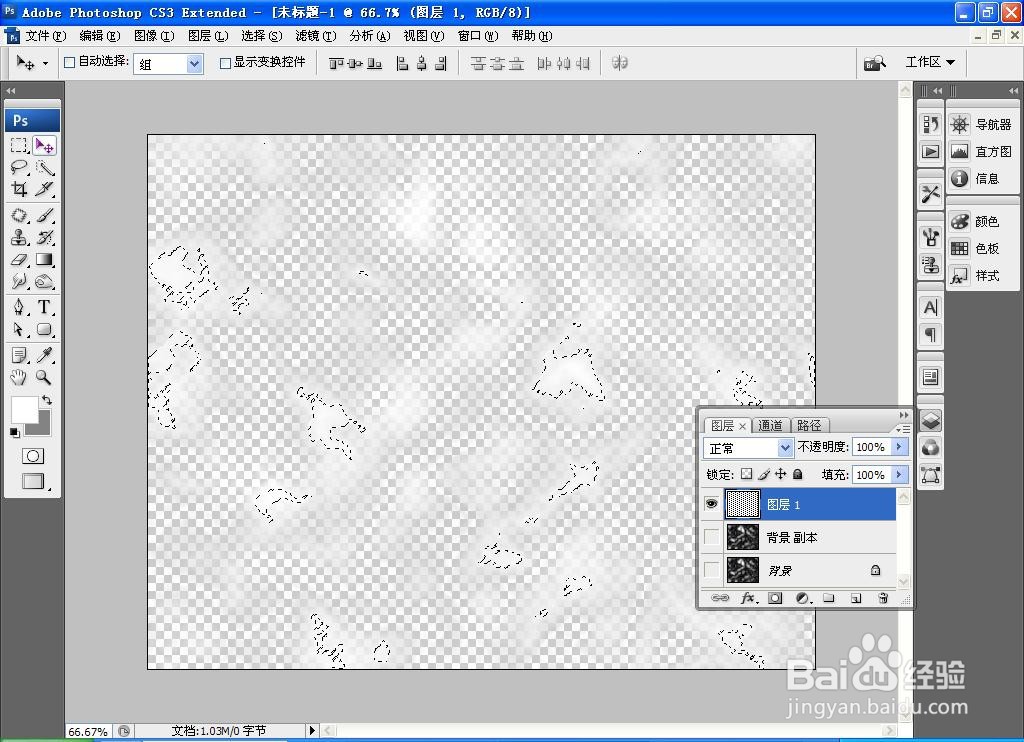Screen dimensions: 1024x742
Task: Select the Slice tool
Action: tap(44, 189)
